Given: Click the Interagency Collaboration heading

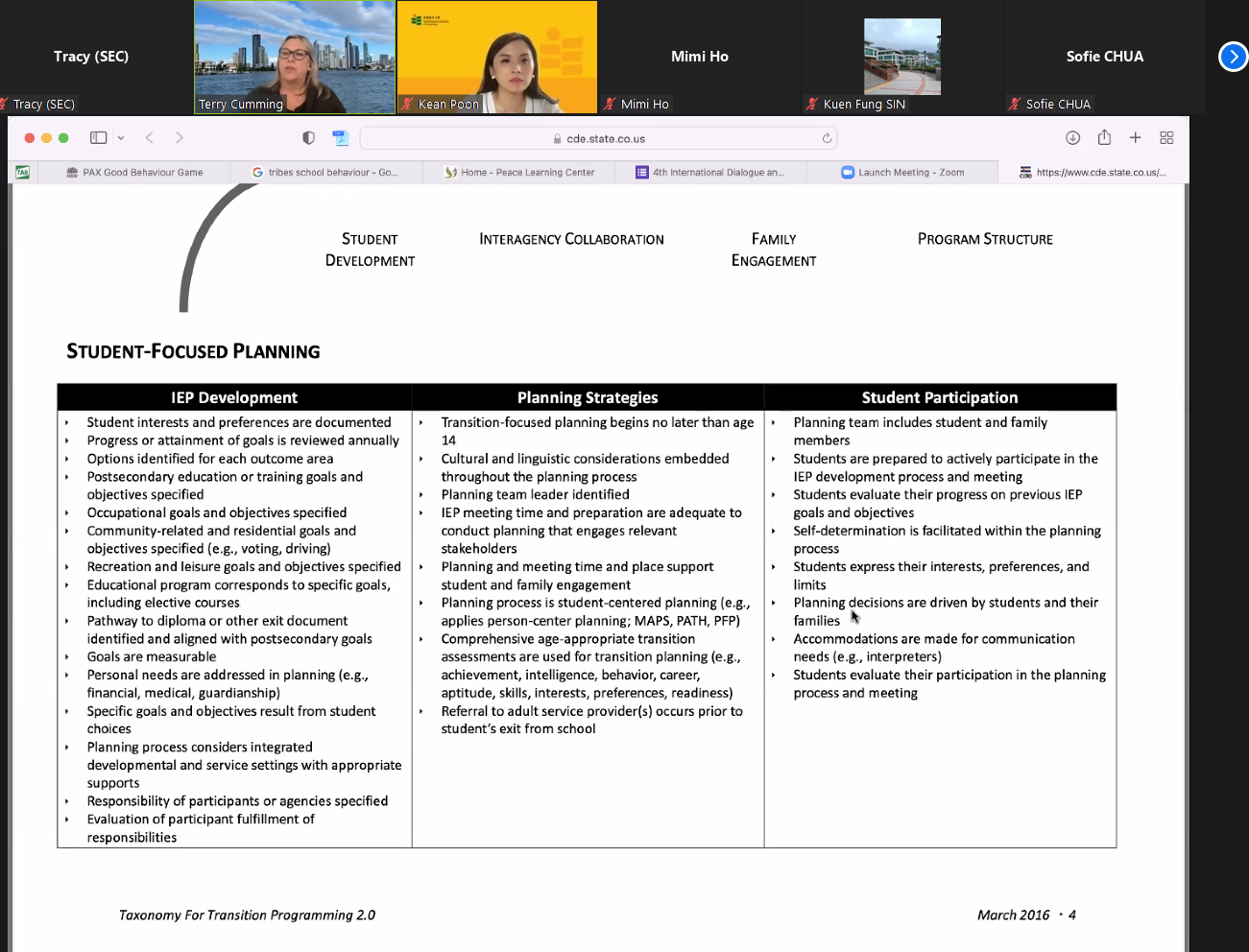Looking at the screenshot, I should (x=571, y=239).
